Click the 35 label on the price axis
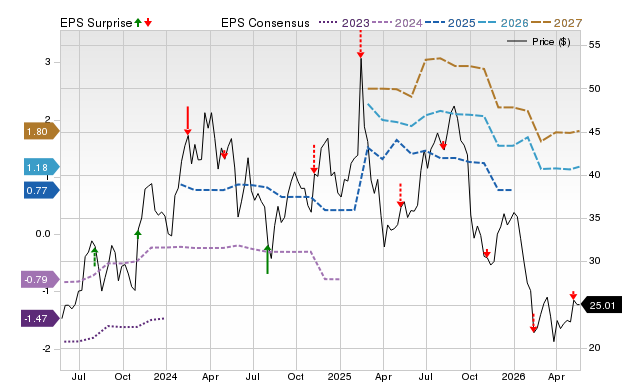The width and height of the screenshot is (640, 382). (x=594, y=218)
